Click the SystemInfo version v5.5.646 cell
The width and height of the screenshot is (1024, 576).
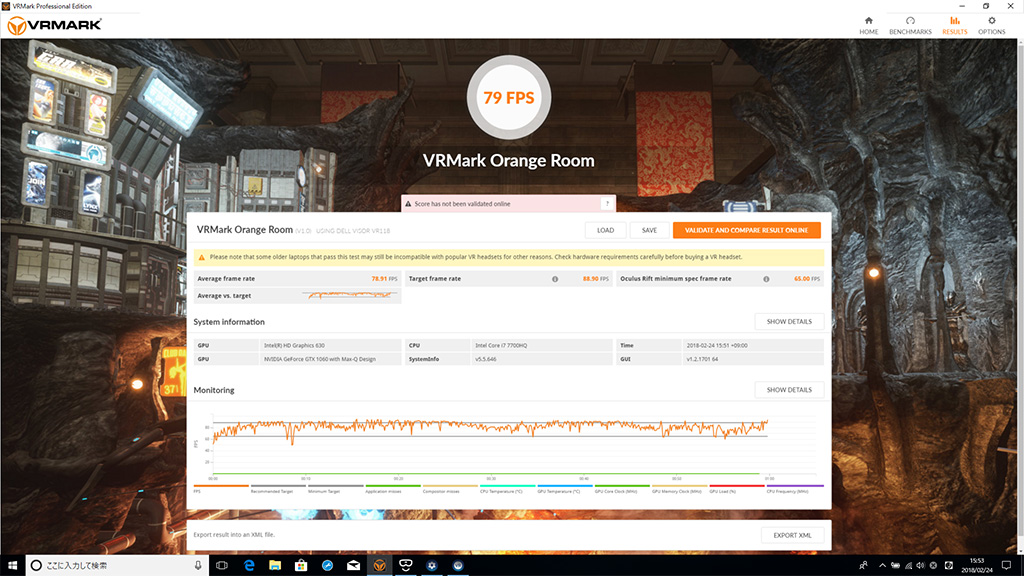tap(542, 359)
